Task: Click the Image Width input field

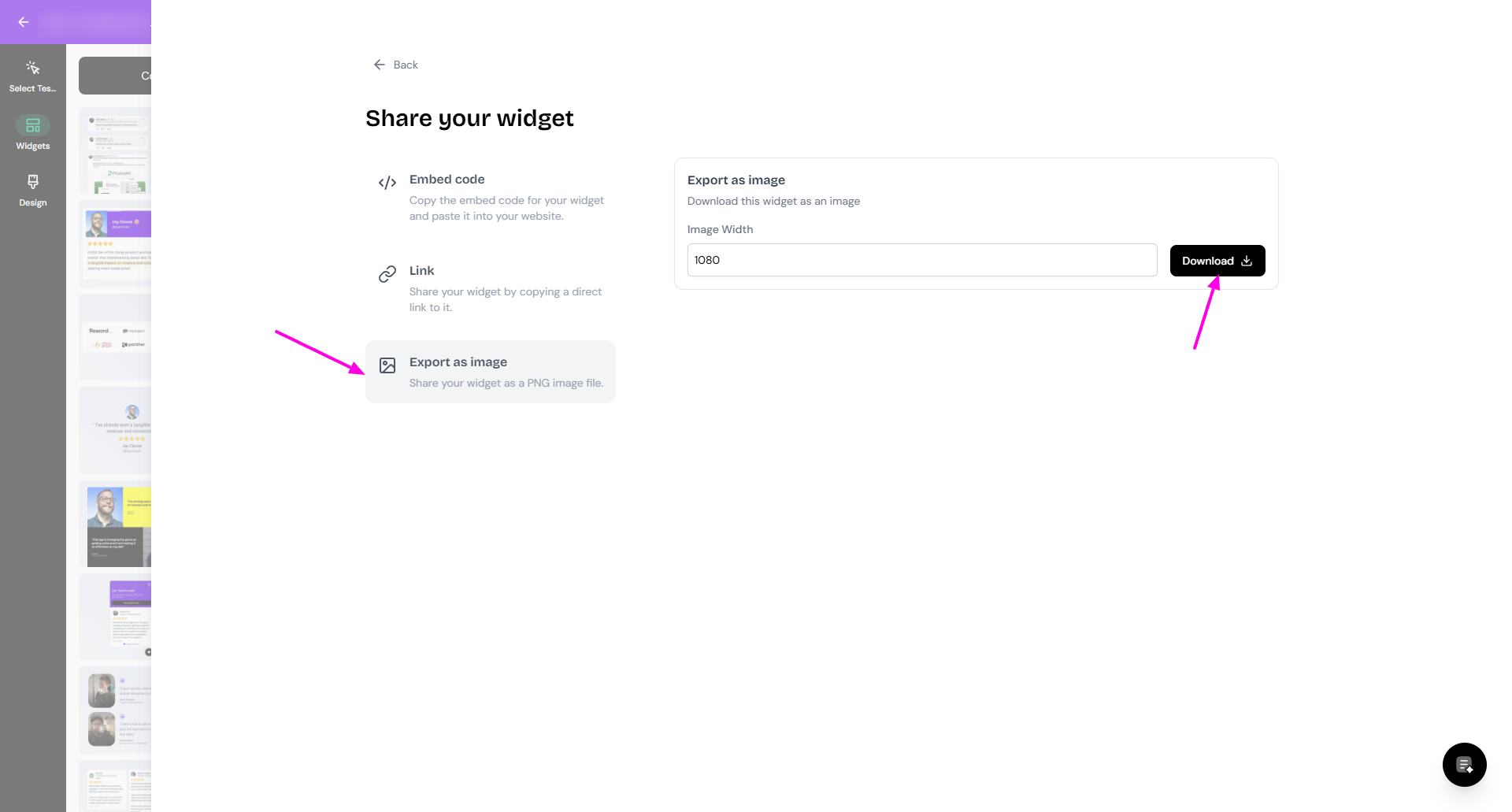Action: click(x=921, y=260)
